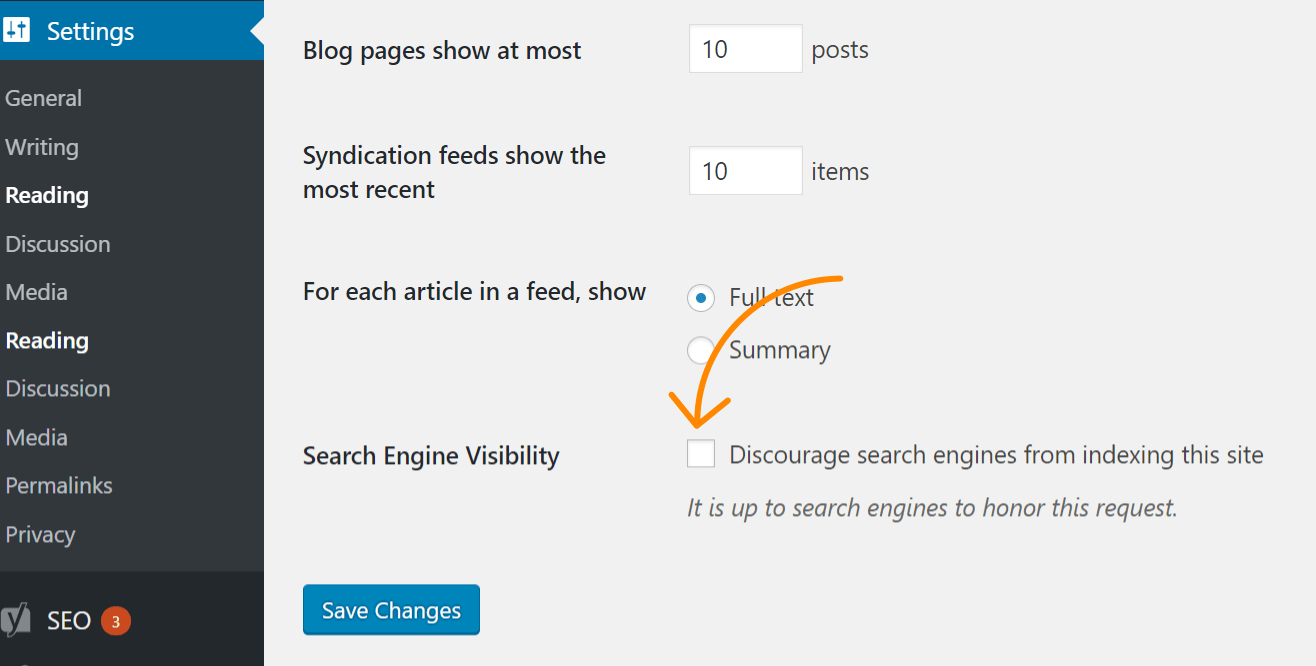Select the Full text radio button
The width and height of the screenshot is (1316, 666).
[x=701, y=297]
